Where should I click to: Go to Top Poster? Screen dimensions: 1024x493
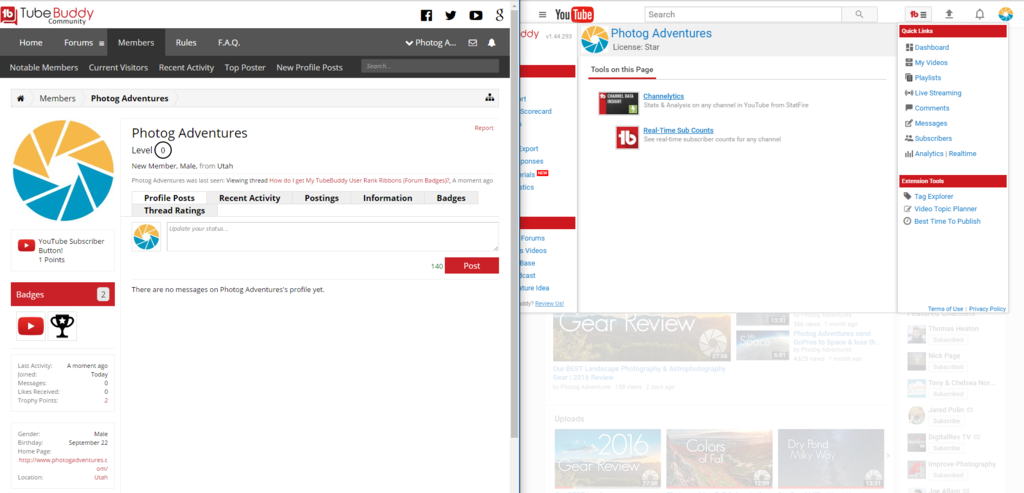click(245, 67)
